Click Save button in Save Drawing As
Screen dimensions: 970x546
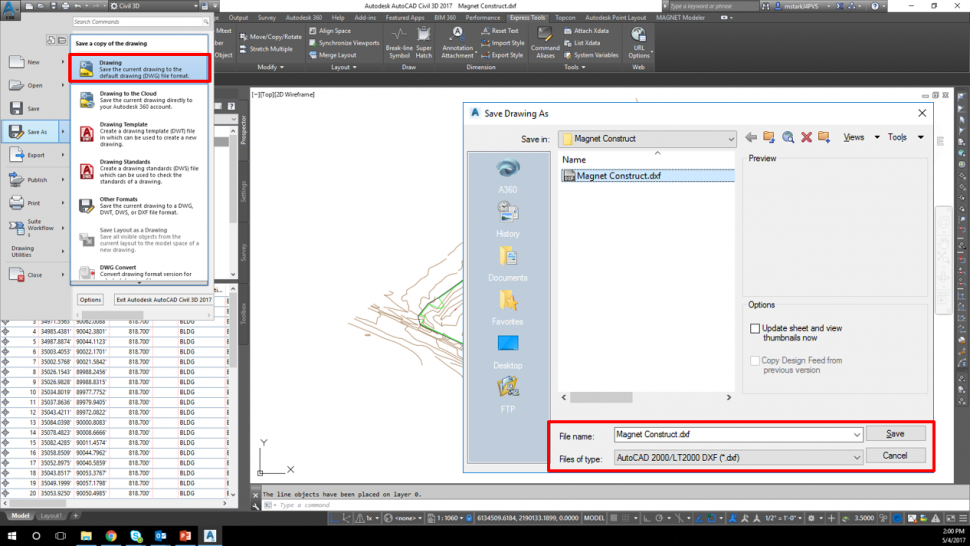tap(895, 433)
